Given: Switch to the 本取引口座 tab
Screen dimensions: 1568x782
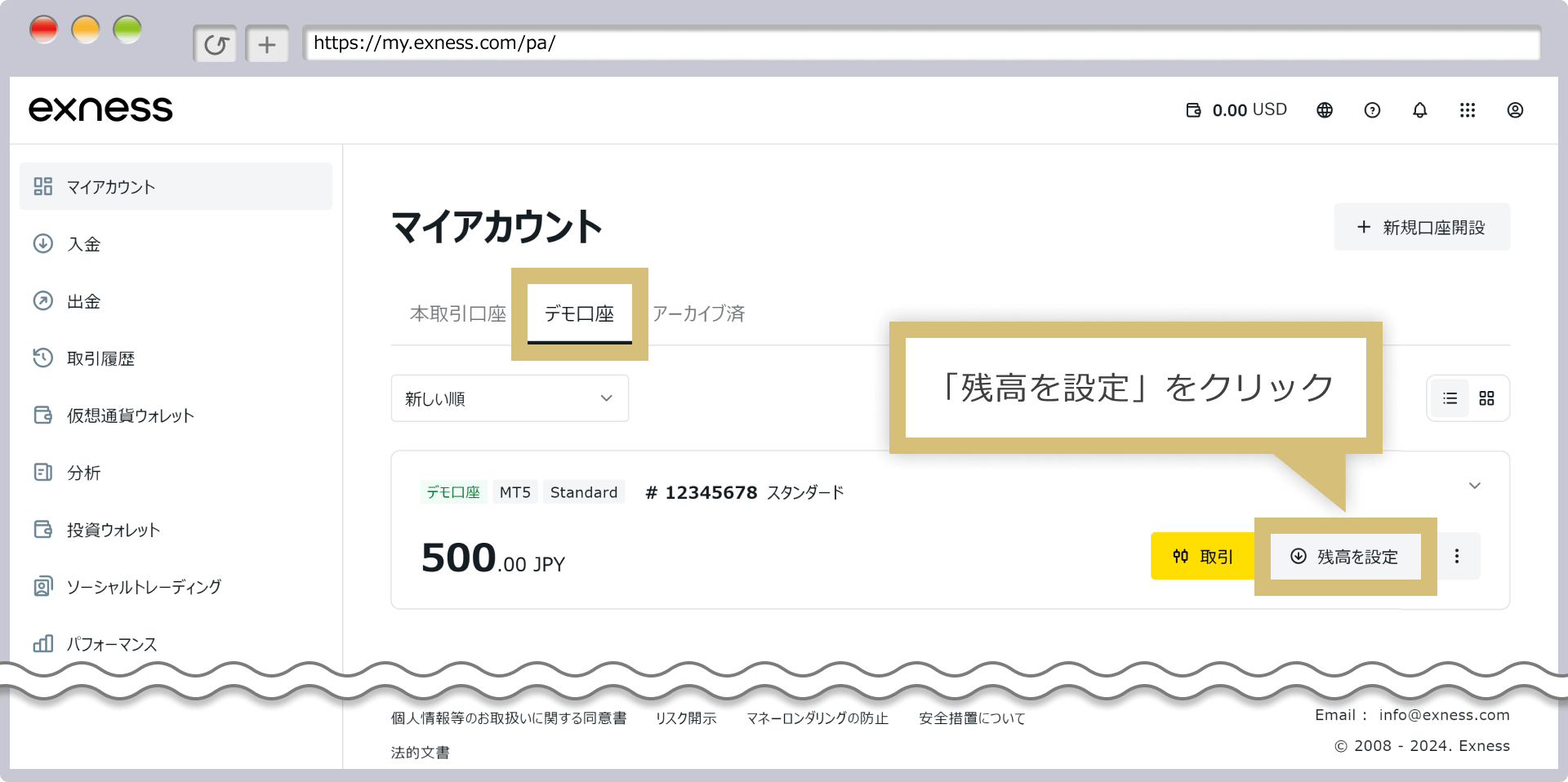Looking at the screenshot, I should 458,313.
